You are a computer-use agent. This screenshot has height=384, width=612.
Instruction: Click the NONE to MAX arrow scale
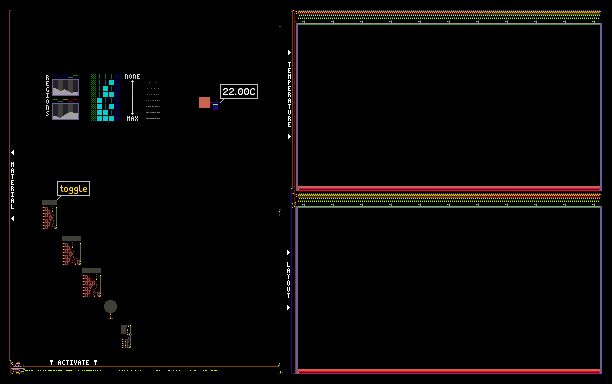(132, 98)
